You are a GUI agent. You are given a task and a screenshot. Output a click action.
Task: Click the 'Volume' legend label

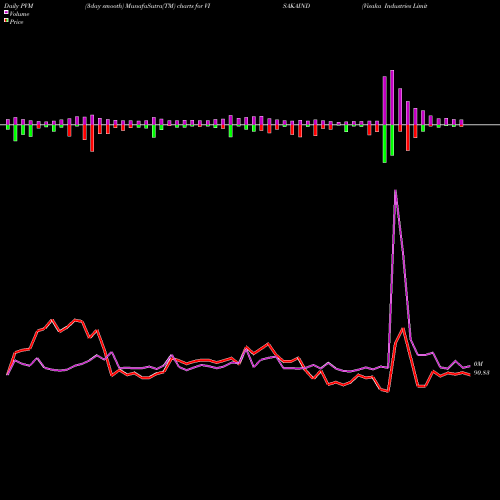coord(19,14)
